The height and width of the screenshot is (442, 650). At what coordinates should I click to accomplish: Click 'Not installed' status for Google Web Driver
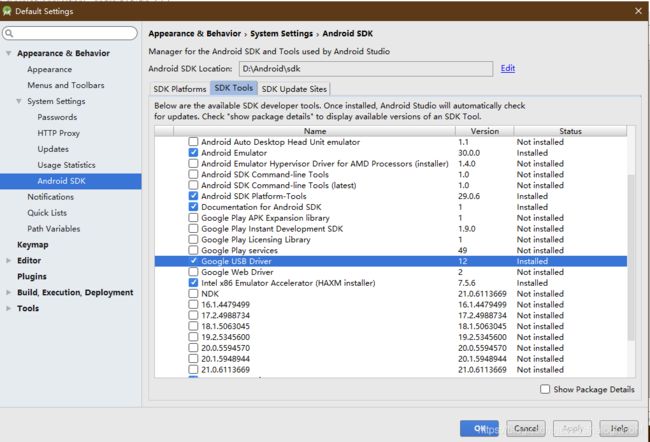(x=540, y=272)
